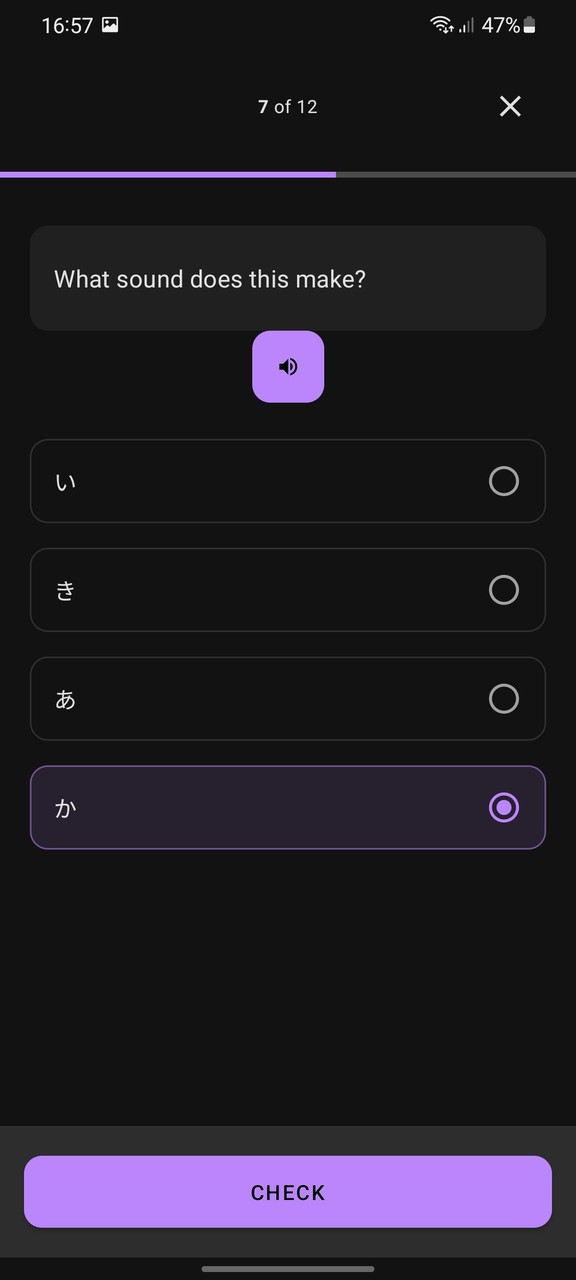The height and width of the screenshot is (1280, 576).
Task: Click the quiz progress bar
Action: [x=288, y=175]
